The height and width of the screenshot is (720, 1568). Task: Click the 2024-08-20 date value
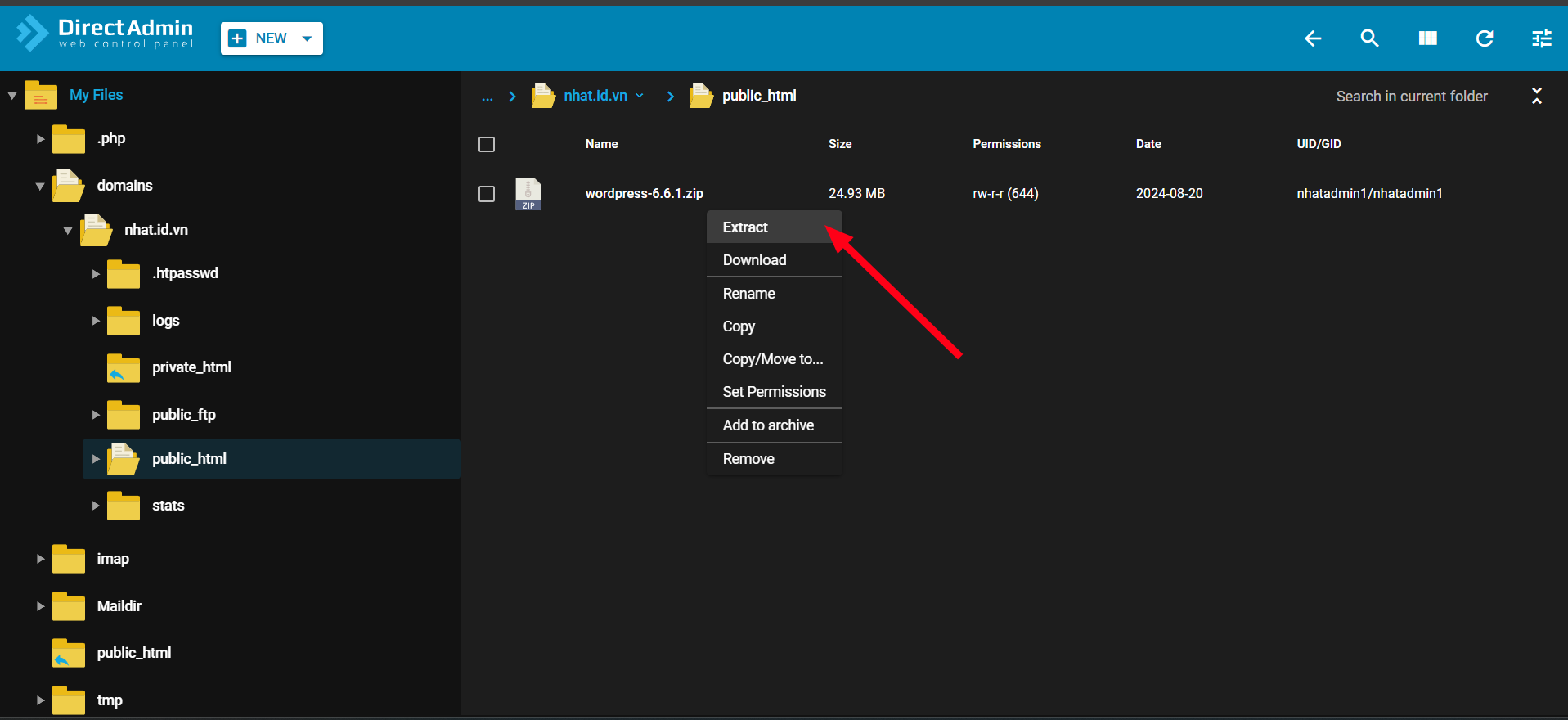pyautogui.click(x=1170, y=194)
